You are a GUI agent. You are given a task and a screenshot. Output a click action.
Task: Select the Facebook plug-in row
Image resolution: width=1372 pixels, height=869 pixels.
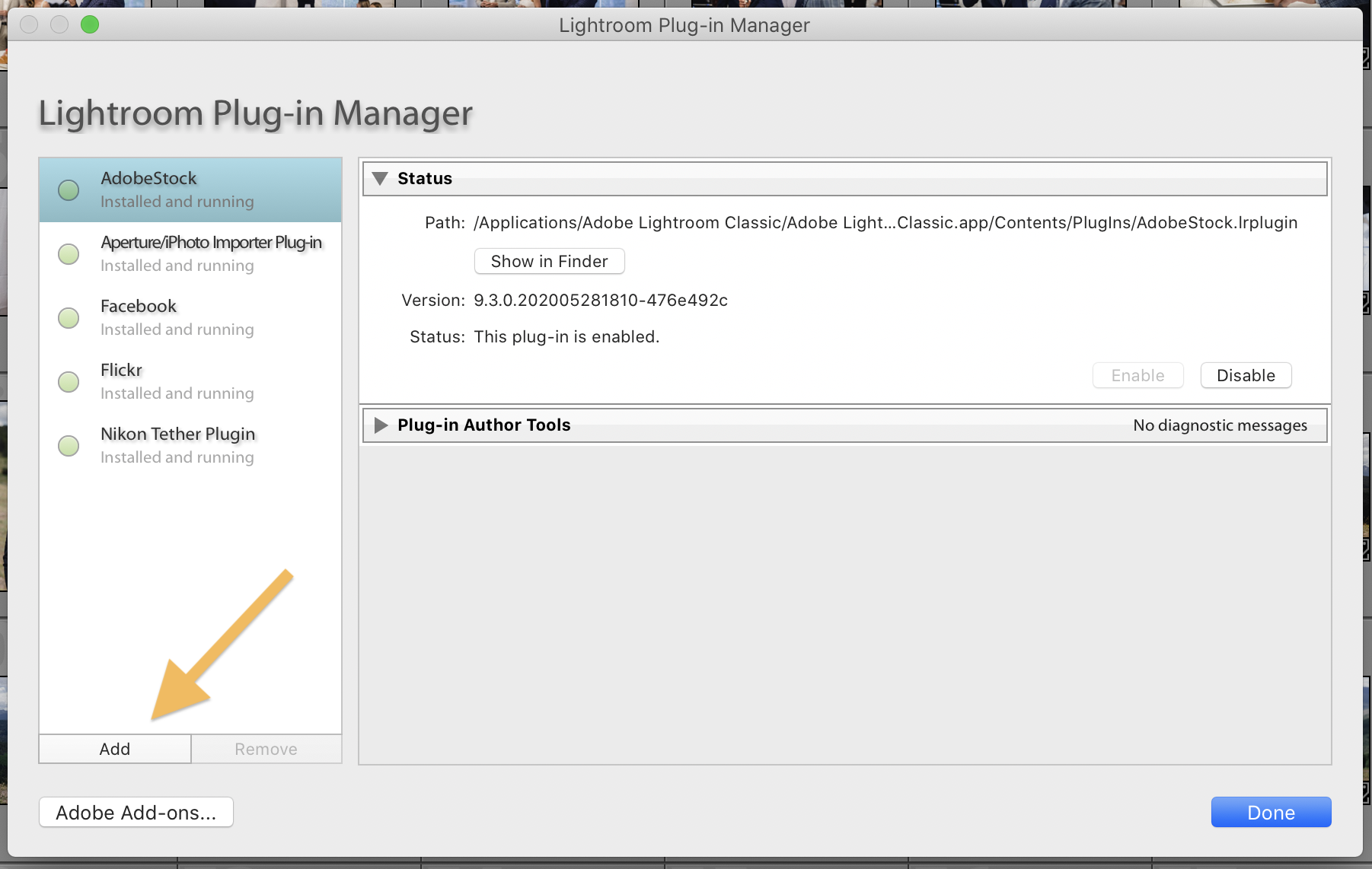point(190,318)
